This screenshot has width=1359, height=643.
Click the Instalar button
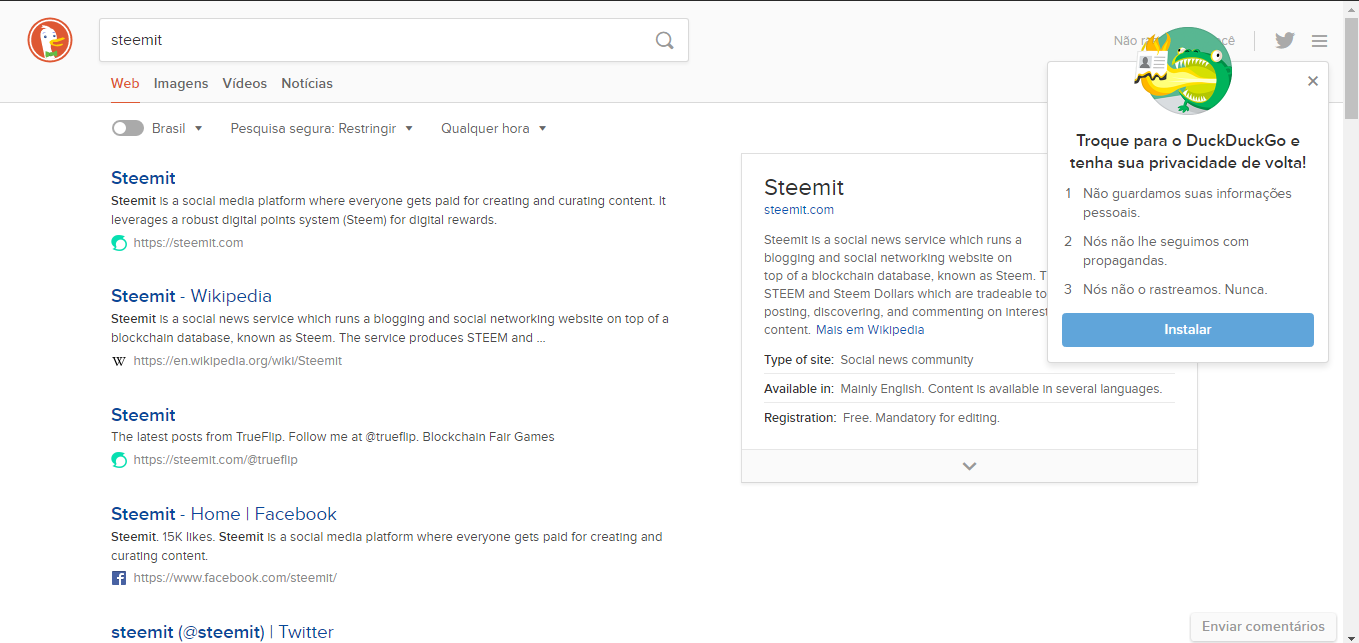pyautogui.click(x=1188, y=330)
